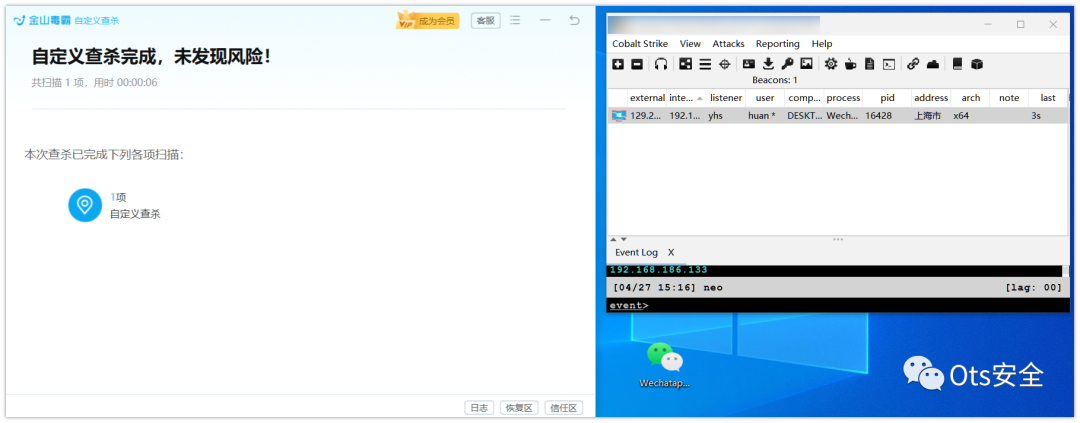Close the Event Log tab with X
This screenshot has width=1080, height=423.
(x=671, y=252)
